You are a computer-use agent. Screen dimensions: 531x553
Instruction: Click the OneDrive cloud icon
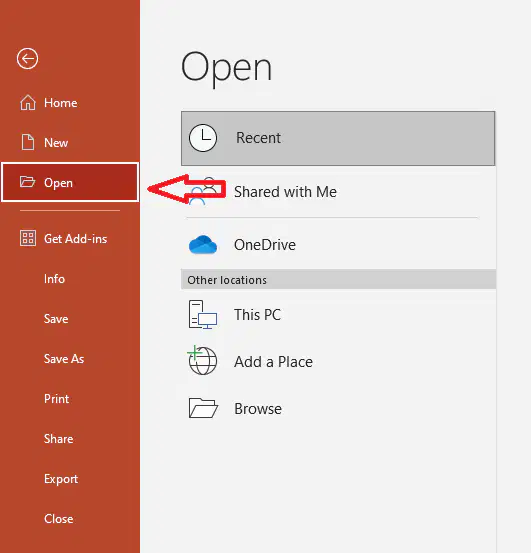tap(203, 244)
